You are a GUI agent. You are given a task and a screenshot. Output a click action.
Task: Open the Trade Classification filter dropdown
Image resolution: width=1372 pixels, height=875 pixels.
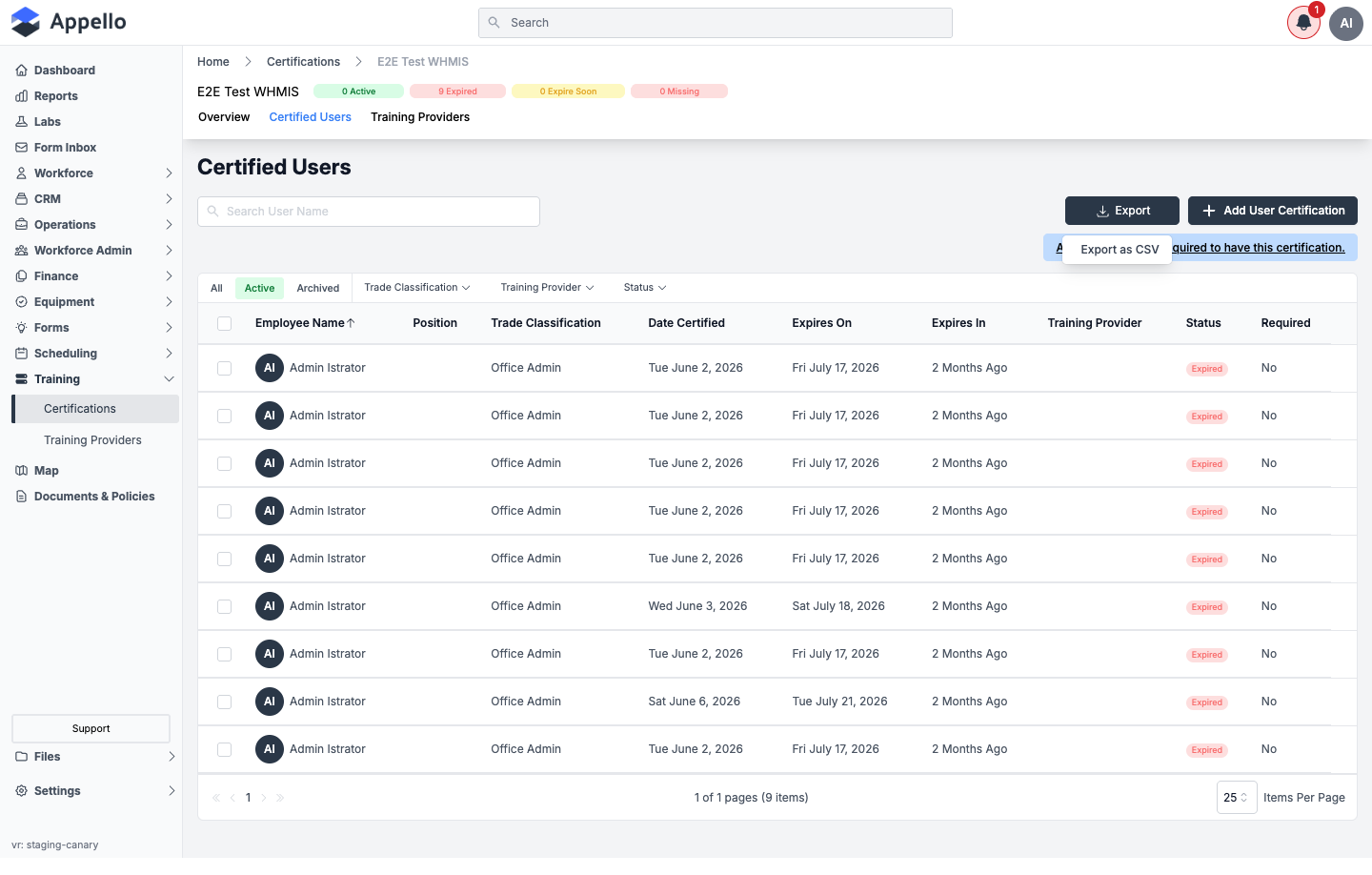click(417, 288)
